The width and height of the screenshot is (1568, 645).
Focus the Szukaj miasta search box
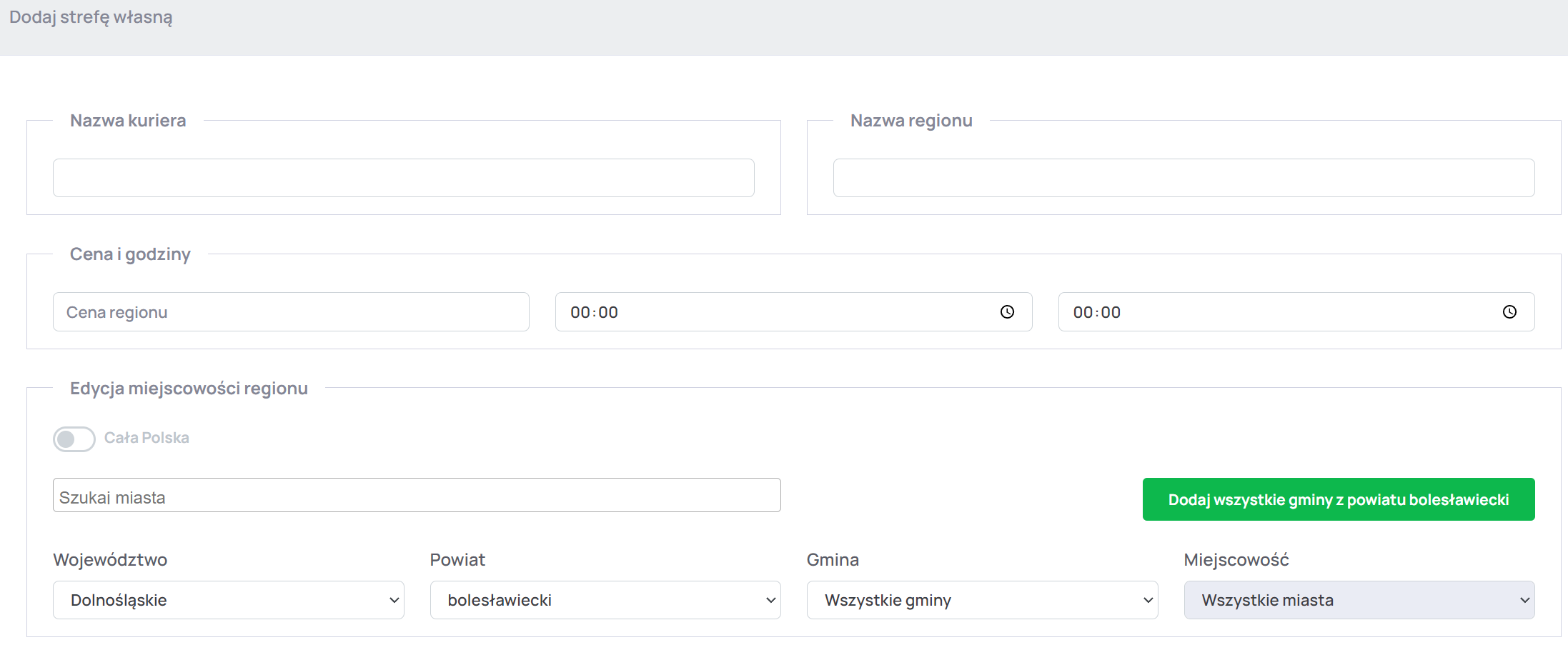(x=416, y=496)
